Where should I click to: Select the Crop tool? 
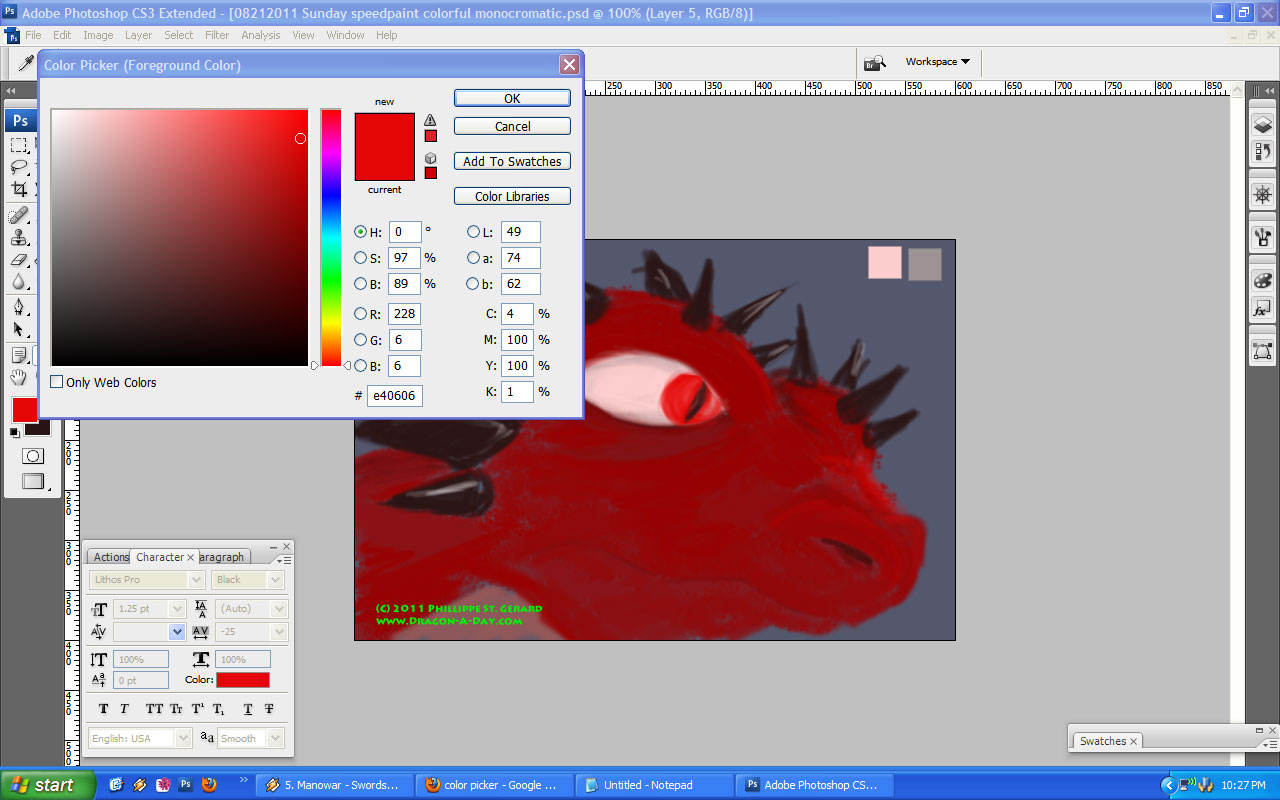(x=19, y=189)
